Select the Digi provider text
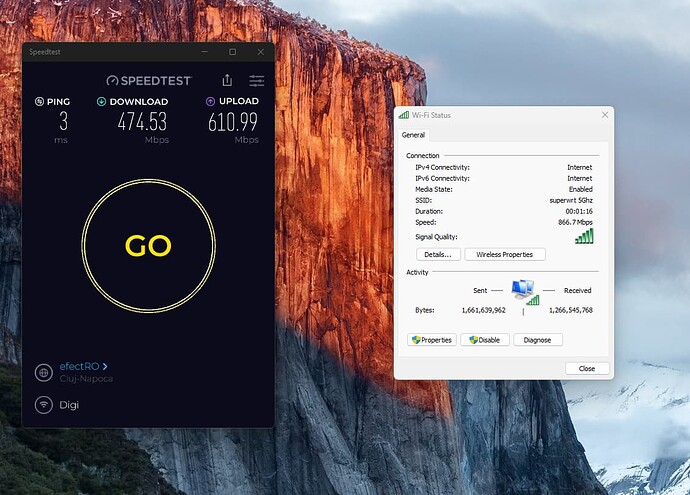Viewport: 690px width, 495px height. pos(69,405)
